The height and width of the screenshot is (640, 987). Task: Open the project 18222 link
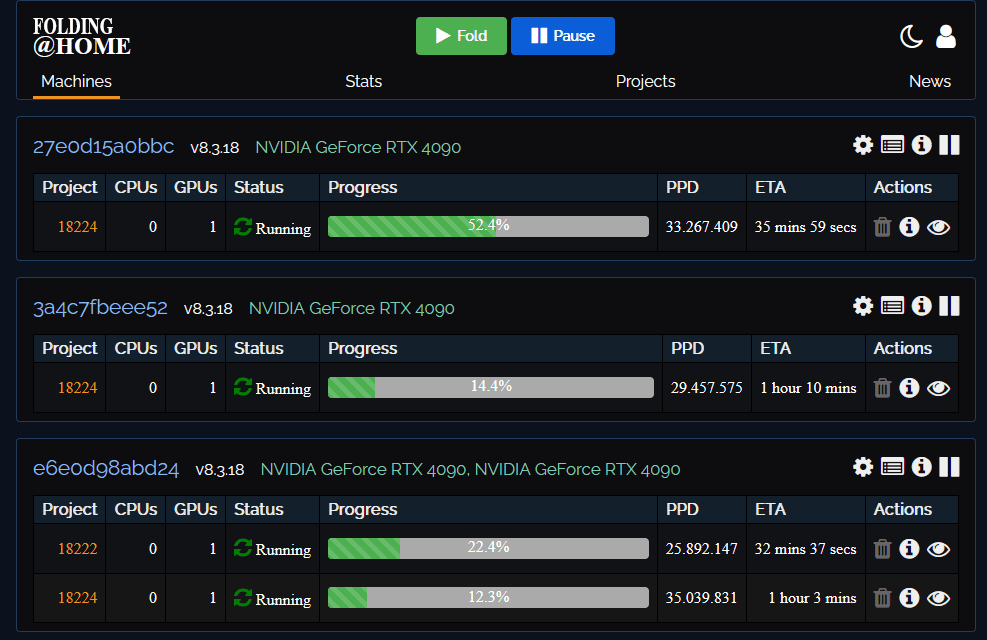(x=77, y=549)
